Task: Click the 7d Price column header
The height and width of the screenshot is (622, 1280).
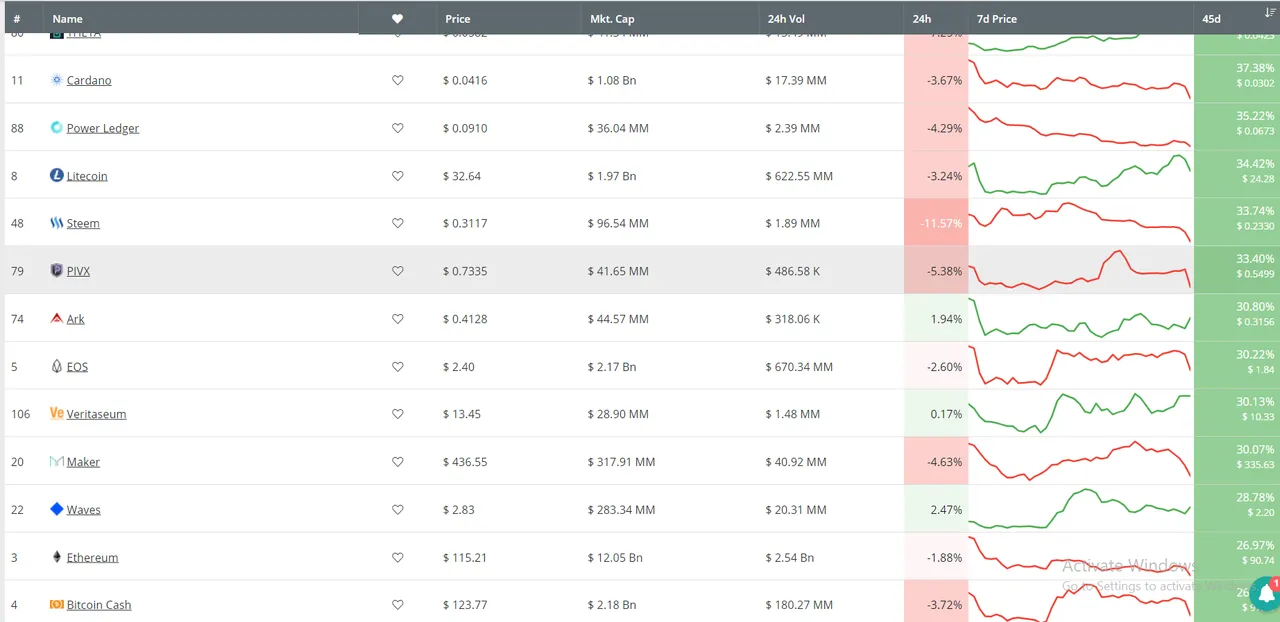Action: pos(998,19)
